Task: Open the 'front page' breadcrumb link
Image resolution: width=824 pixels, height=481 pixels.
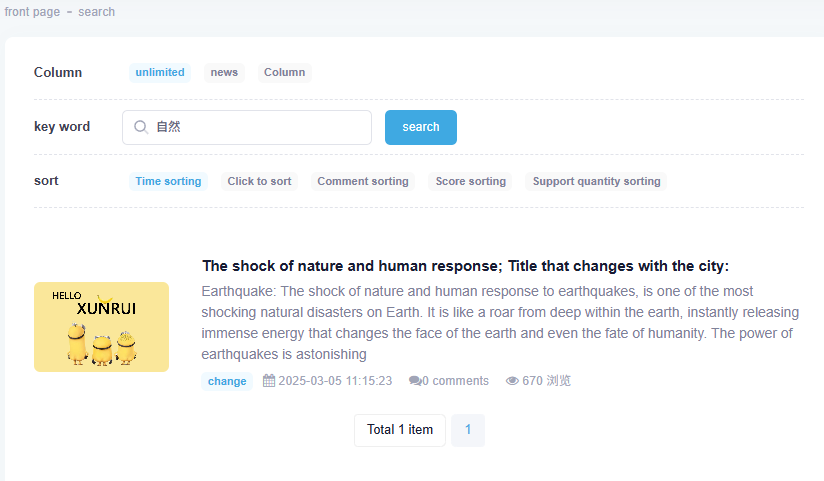Action: pyautogui.click(x=32, y=12)
